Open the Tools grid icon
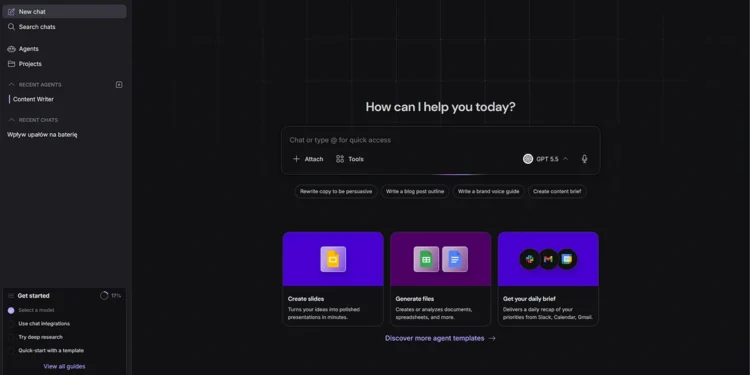This screenshot has height=375, width=750. point(340,159)
